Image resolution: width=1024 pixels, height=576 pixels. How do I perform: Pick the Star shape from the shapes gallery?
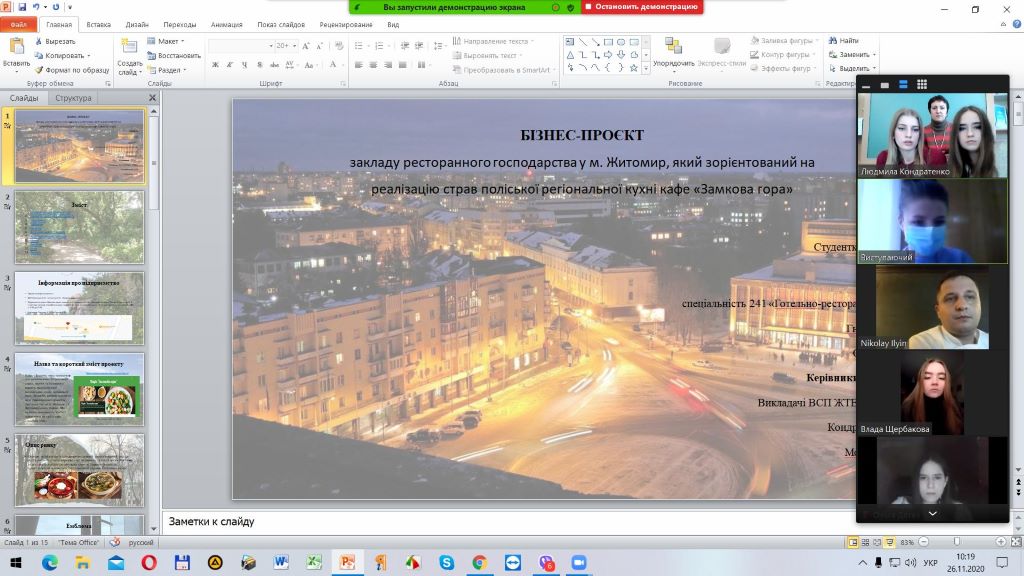click(633, 67)
